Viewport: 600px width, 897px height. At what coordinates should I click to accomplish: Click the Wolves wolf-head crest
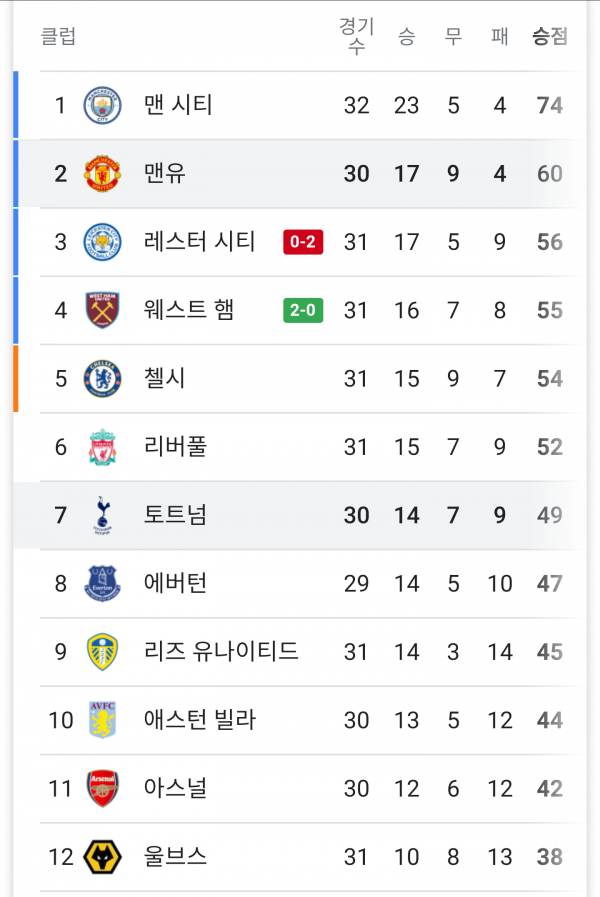click(x=102, y=857)
